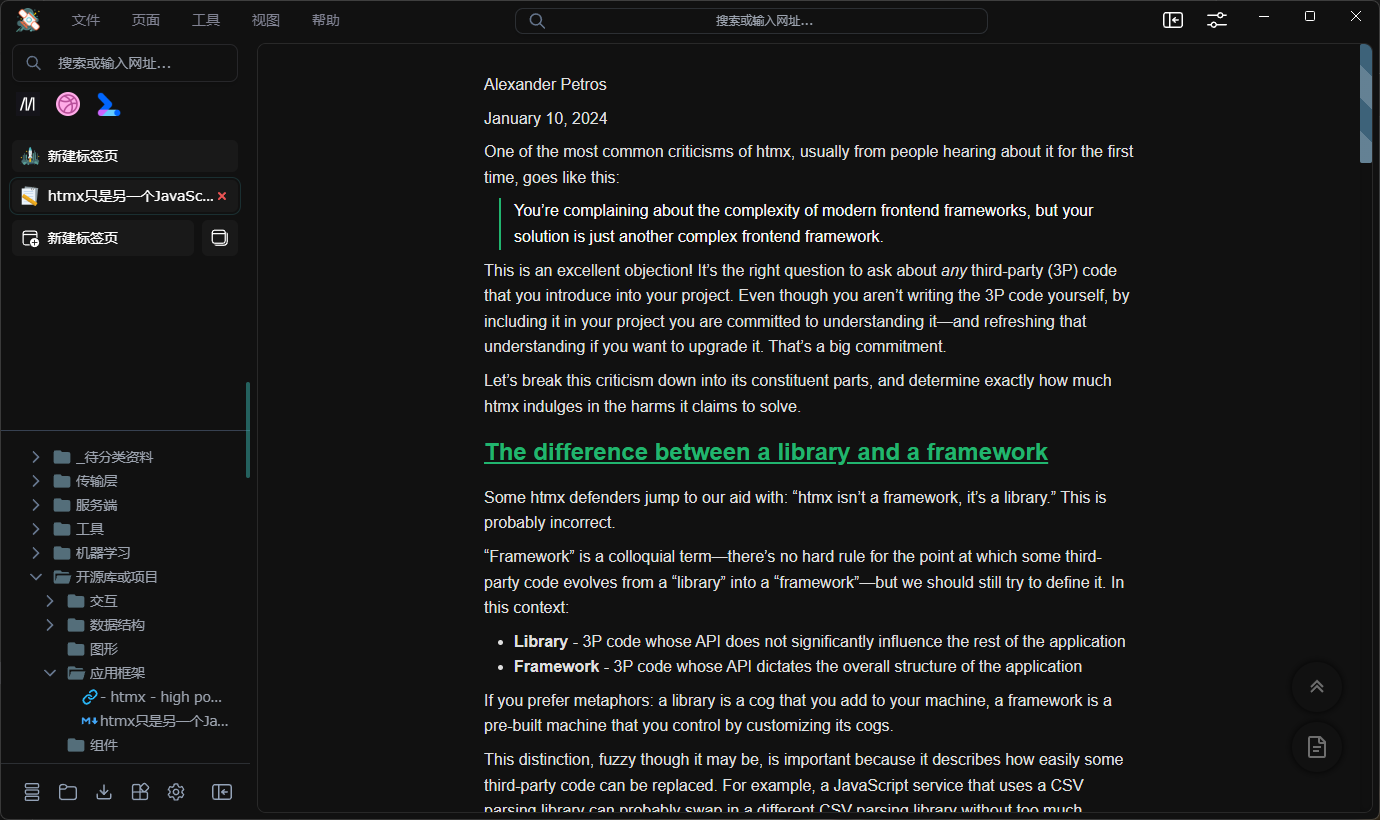
Task: Click the bold word 'Library' in bullet list
Action: [x=541, y=642]
